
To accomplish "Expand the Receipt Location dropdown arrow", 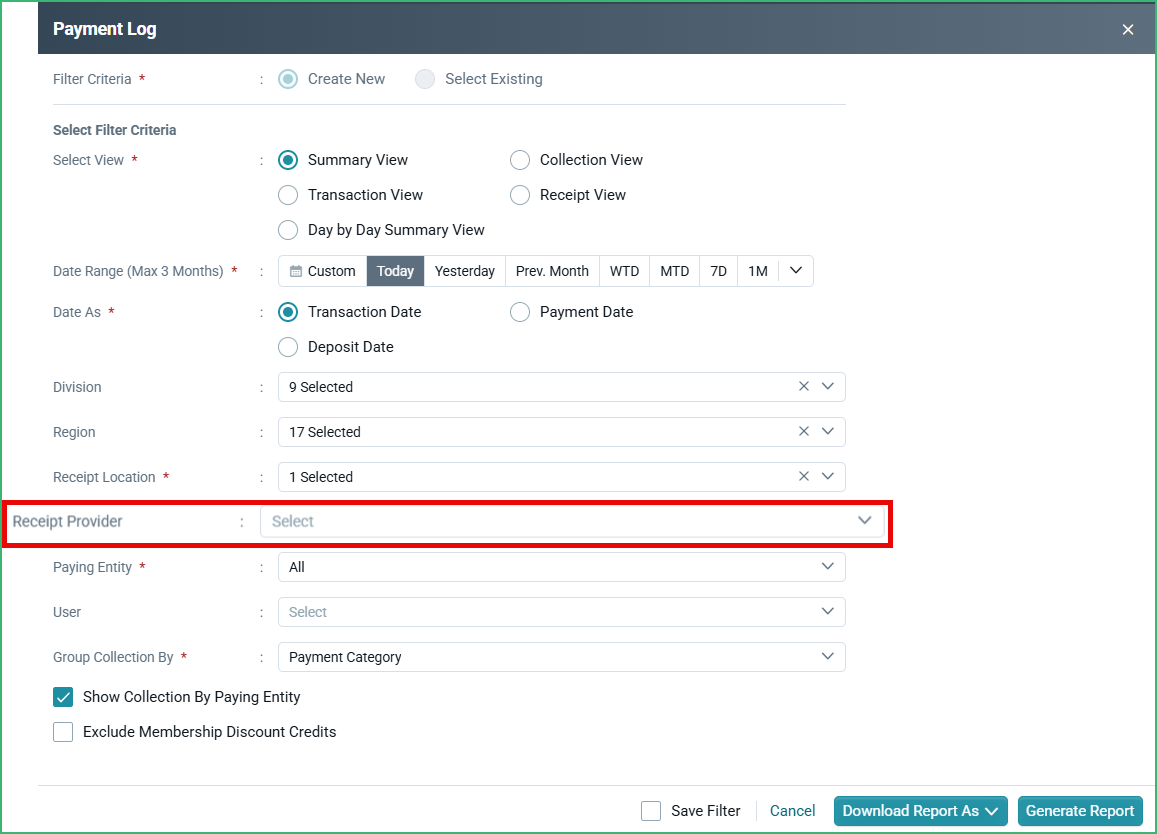I will pyautogui.click(x=828, y=477).
